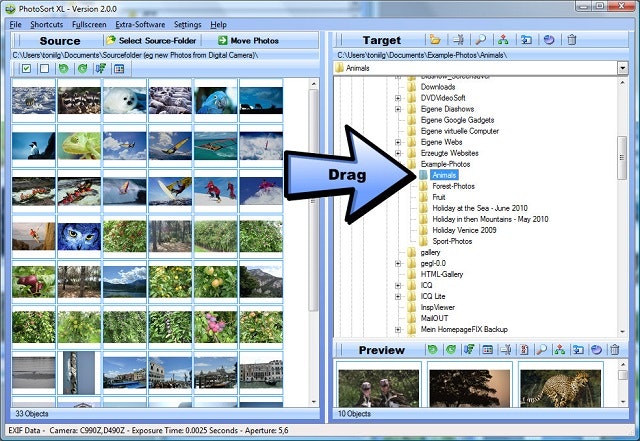
Task: Expand the Mein HomepageFIX Backup node
Action: pos(398,330)
